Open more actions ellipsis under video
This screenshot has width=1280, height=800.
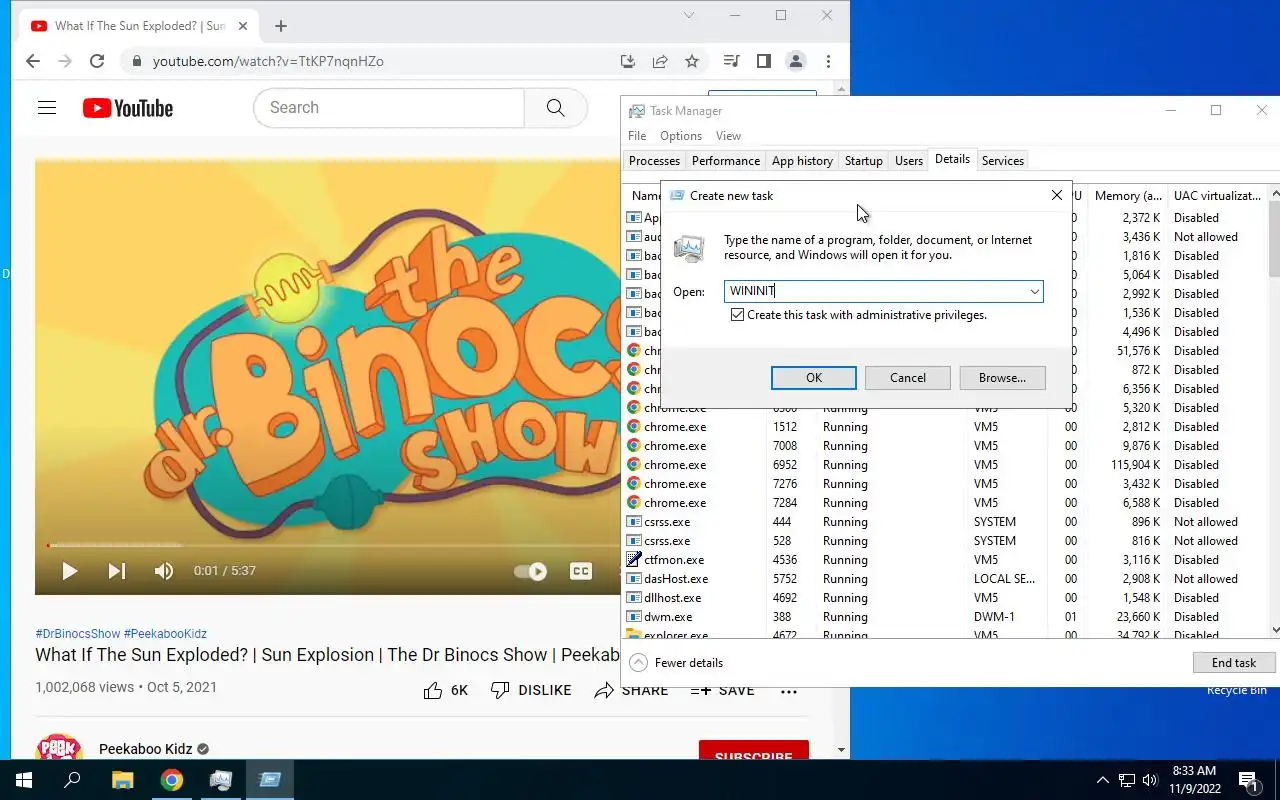point(789,690)
